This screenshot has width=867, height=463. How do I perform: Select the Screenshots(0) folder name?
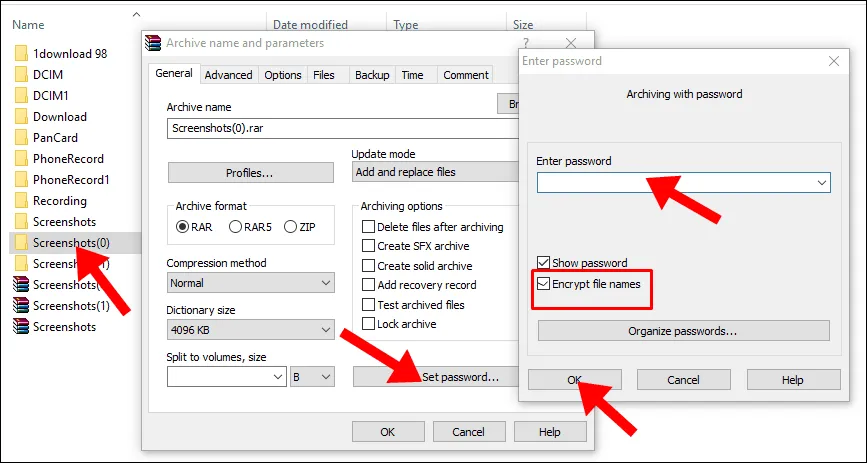71,243
